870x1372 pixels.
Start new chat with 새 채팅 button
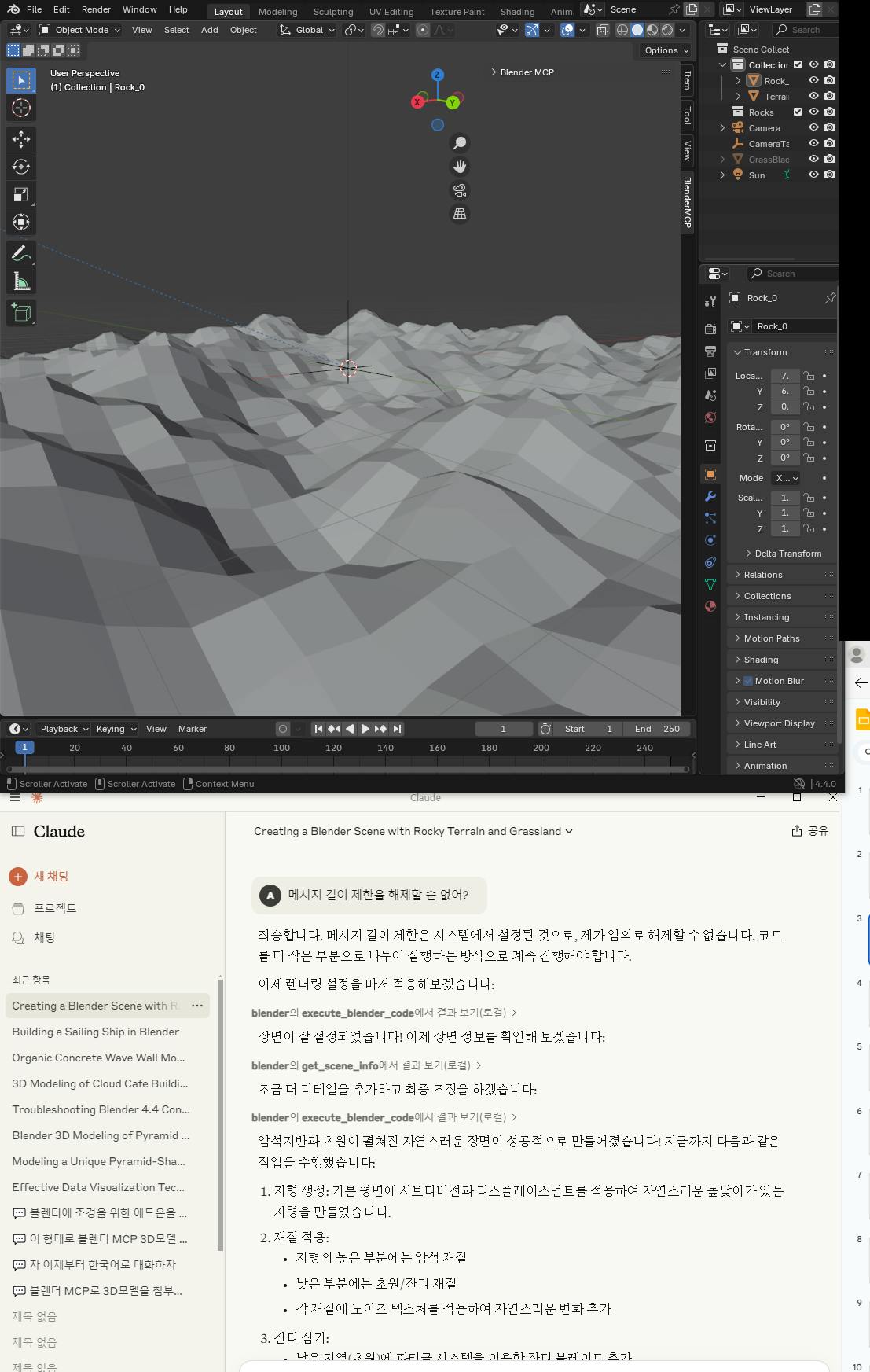(39, 876)
